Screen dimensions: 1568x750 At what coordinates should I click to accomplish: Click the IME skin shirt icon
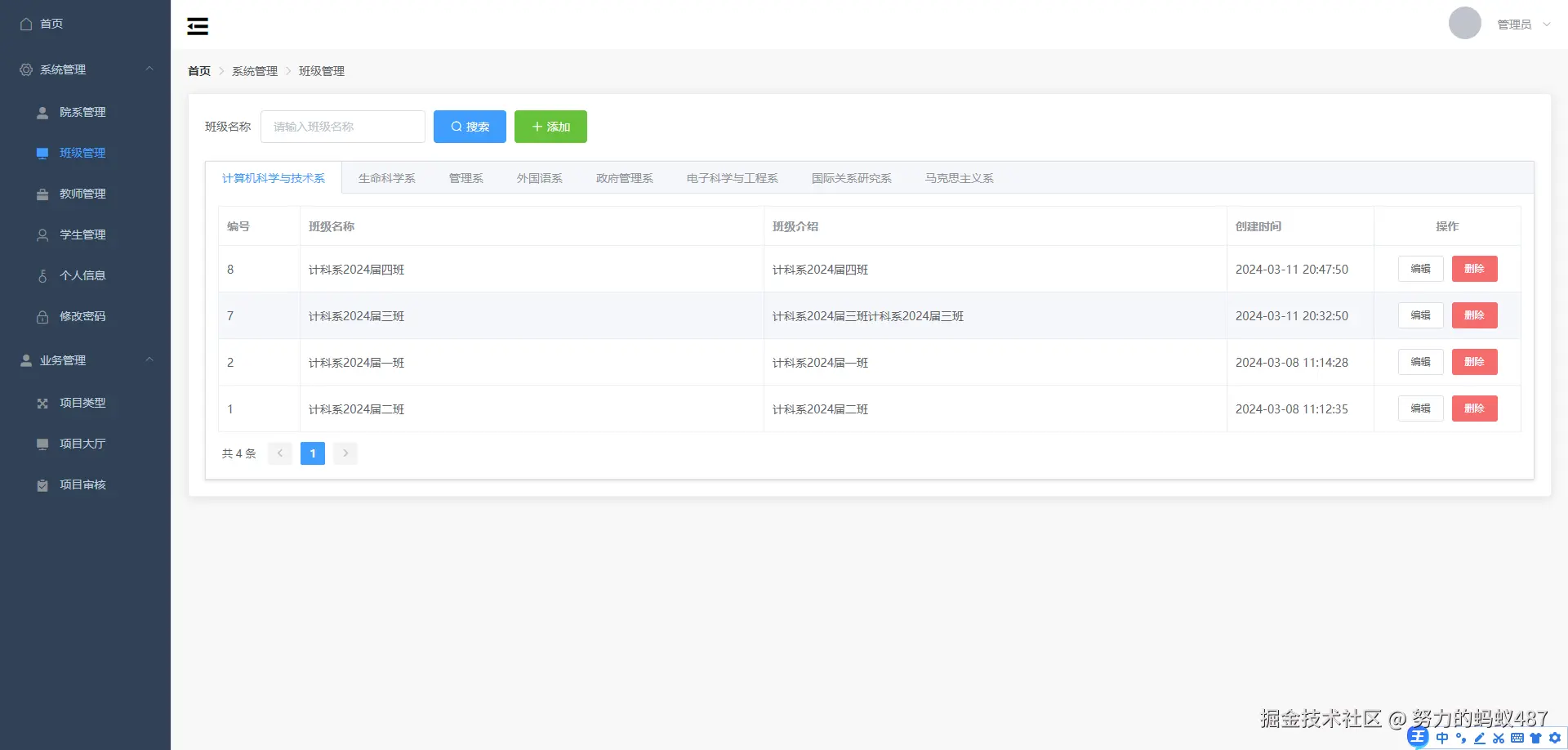1536,738
